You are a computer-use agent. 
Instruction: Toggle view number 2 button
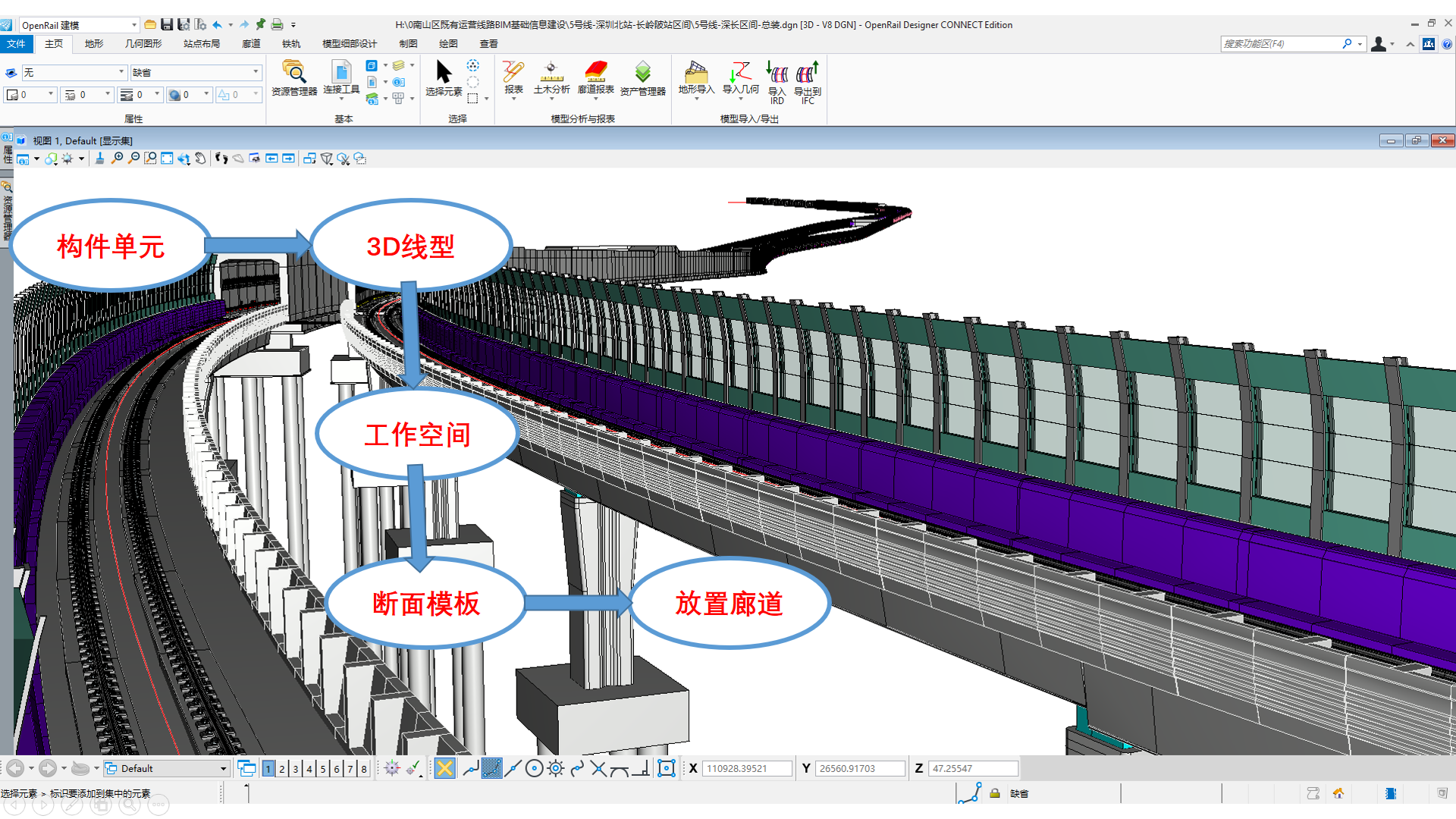[x=282, y=769]
